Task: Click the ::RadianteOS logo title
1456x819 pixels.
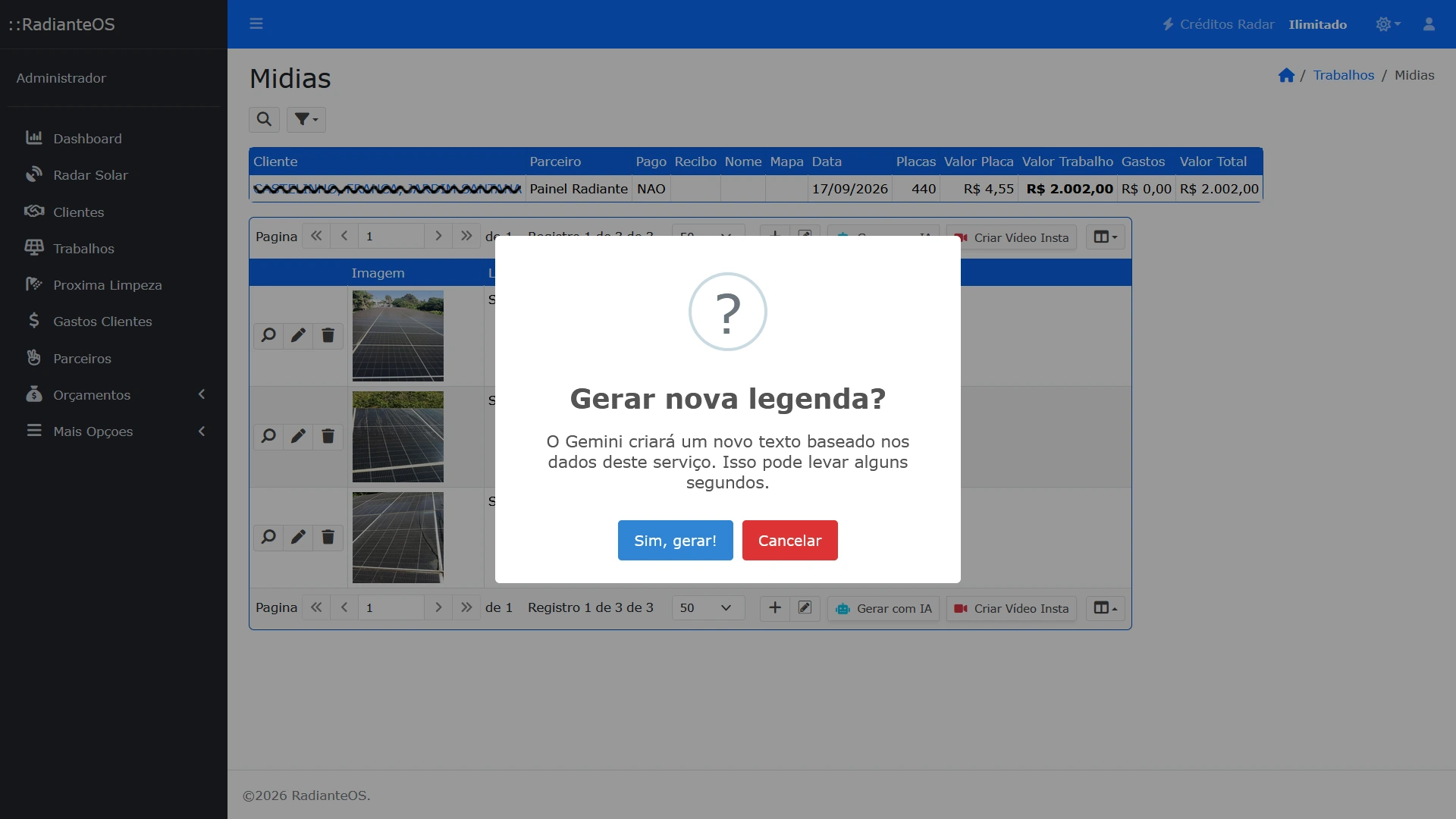Action: pyautogui.click(x=61, y=24)
